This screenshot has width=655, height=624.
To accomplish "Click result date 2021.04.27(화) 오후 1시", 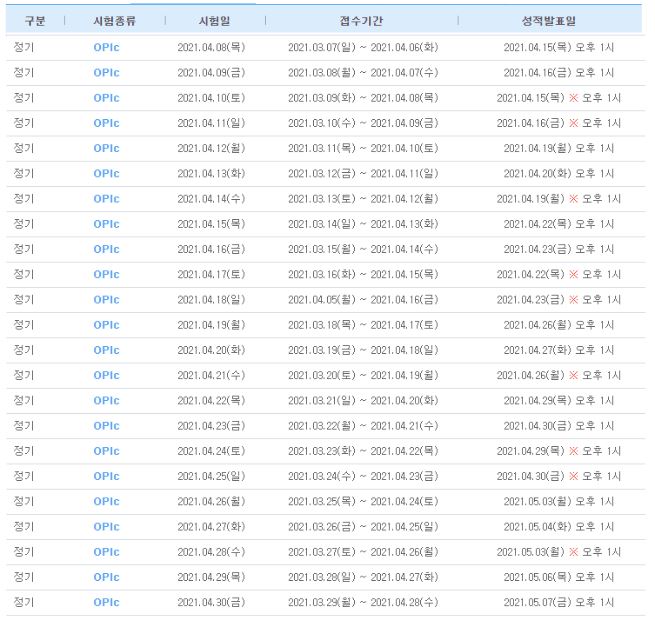I will [x=559, y=350].
